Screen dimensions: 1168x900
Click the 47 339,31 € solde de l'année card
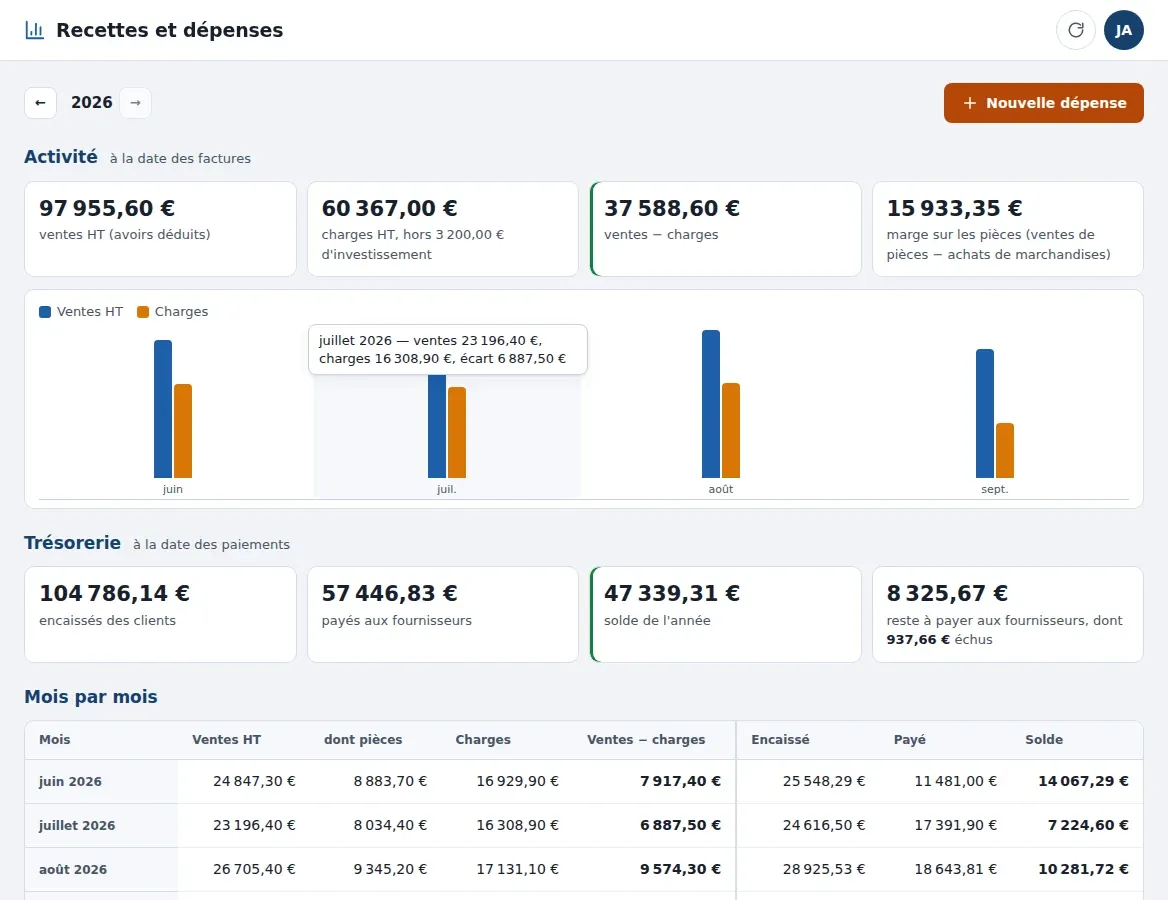[x=726, y=615]
